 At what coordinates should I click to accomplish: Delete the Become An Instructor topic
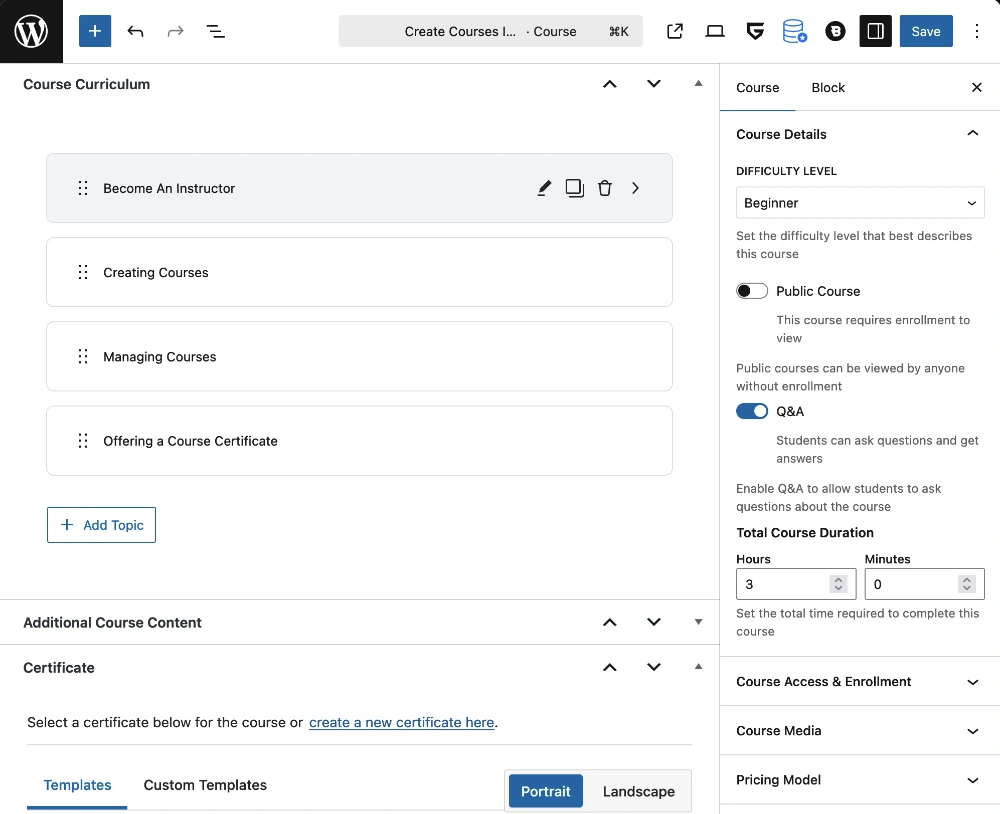click(605, 188)
